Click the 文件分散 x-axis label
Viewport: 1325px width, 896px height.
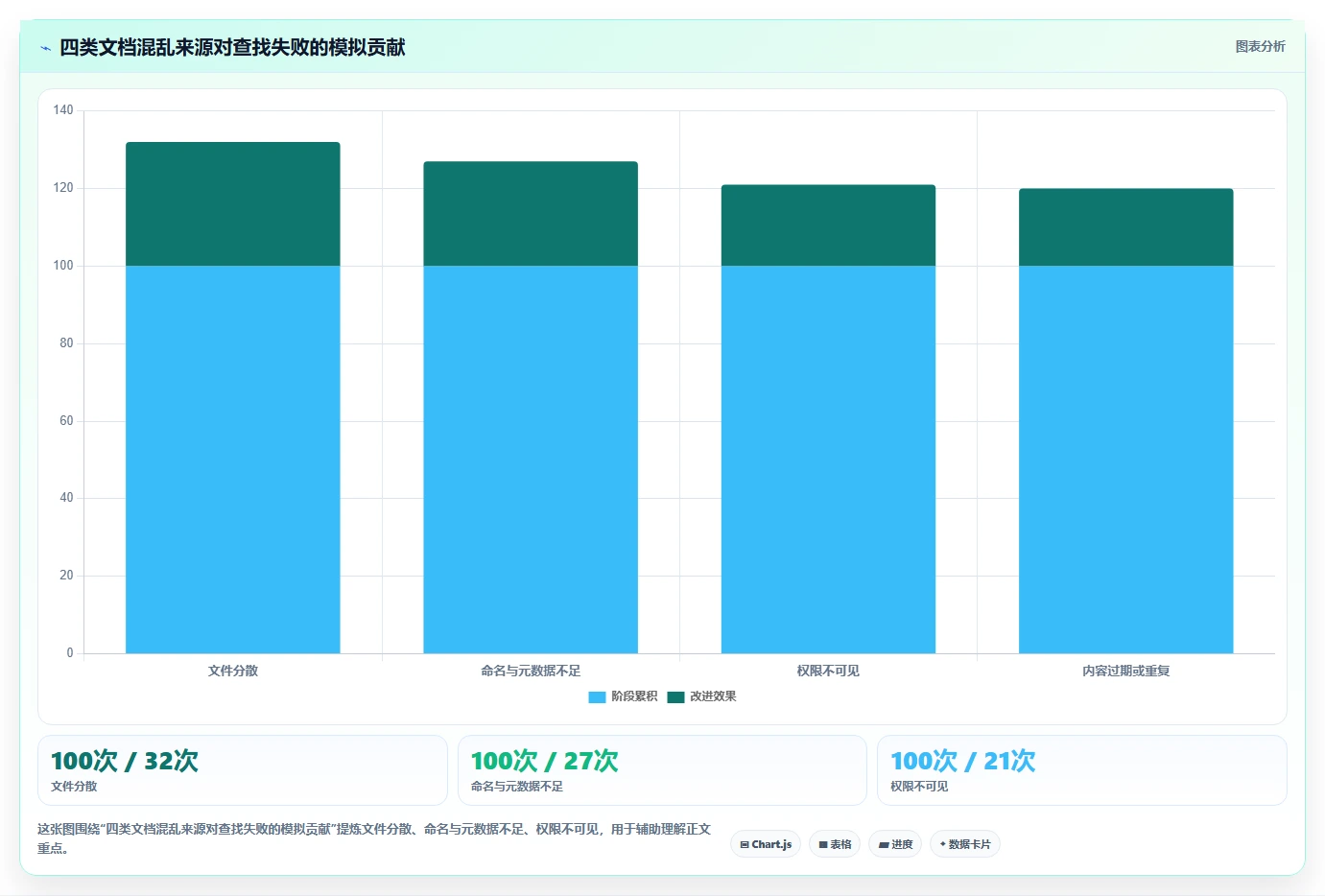[233, 671]
